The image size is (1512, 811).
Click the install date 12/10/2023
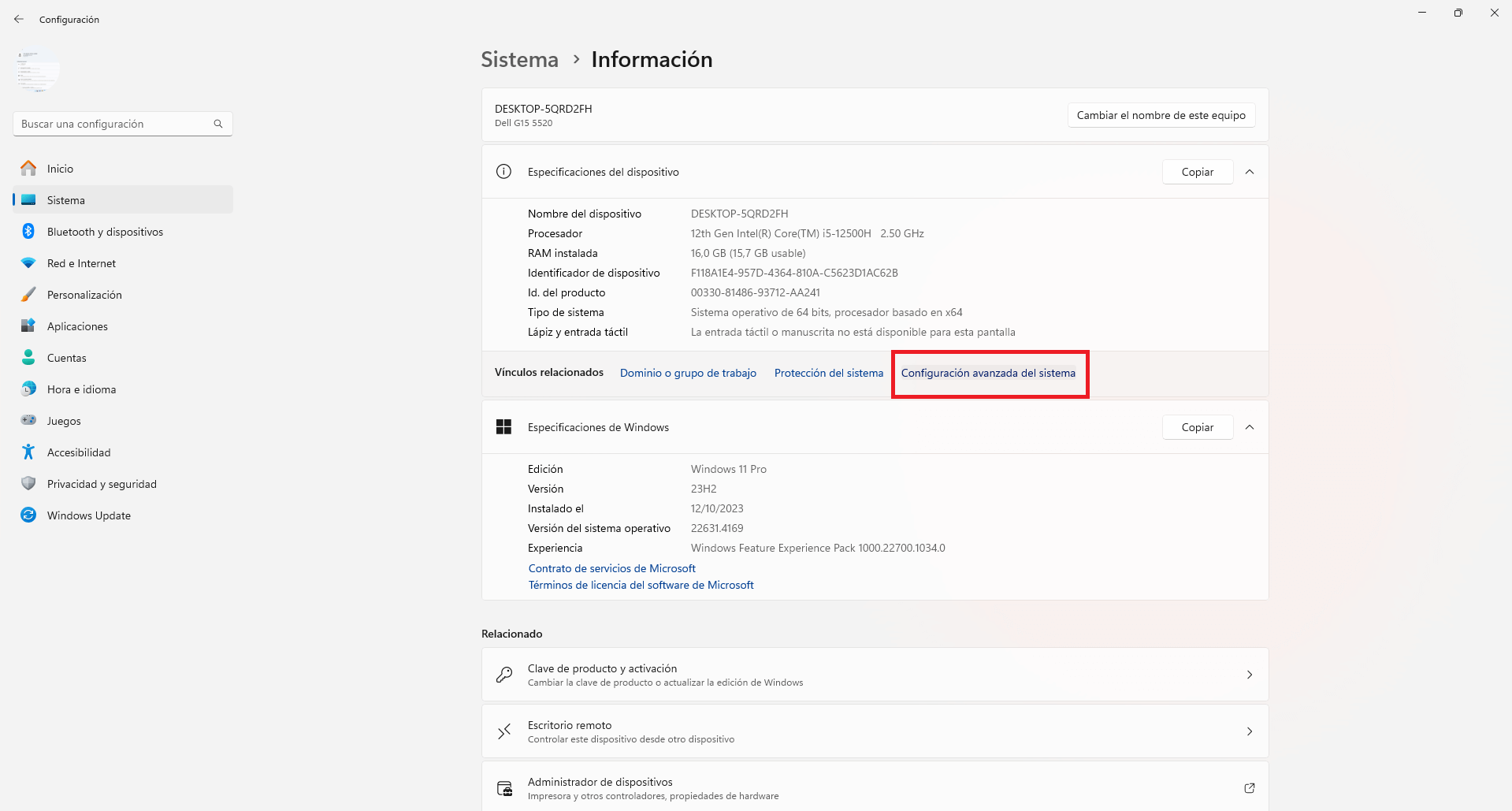point(717,508)
